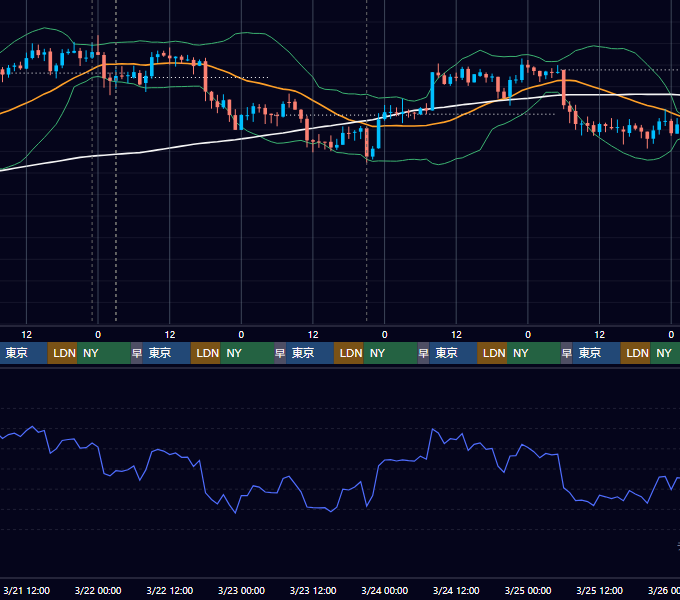
Task: Select the 早 early-session block before 3/24 東京
Action: point(423,353)
